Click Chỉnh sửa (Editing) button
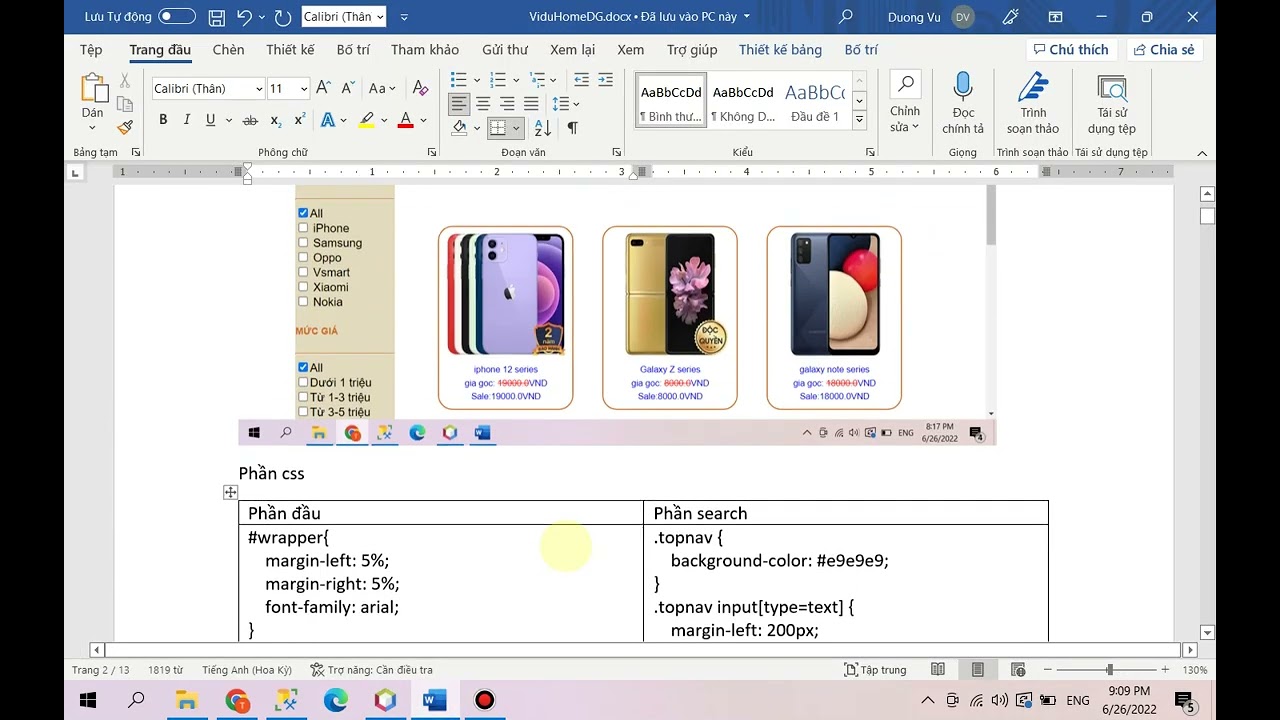 pos(905,103)
